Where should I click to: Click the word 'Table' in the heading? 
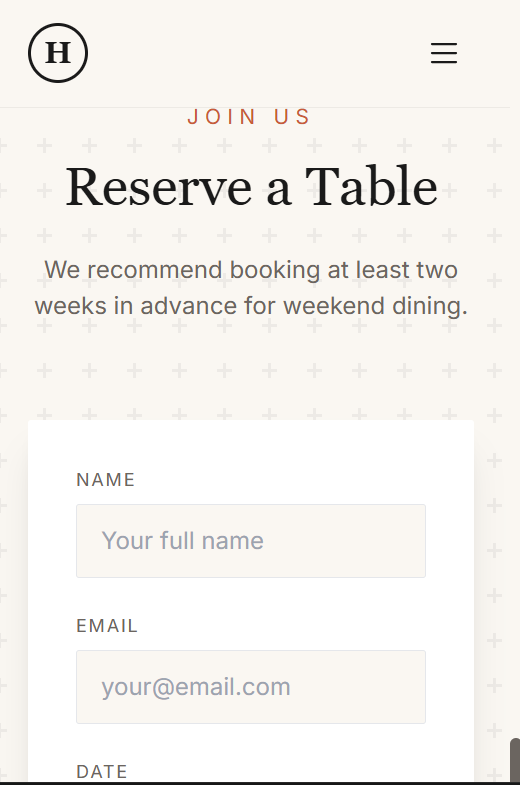pos(371,186)
